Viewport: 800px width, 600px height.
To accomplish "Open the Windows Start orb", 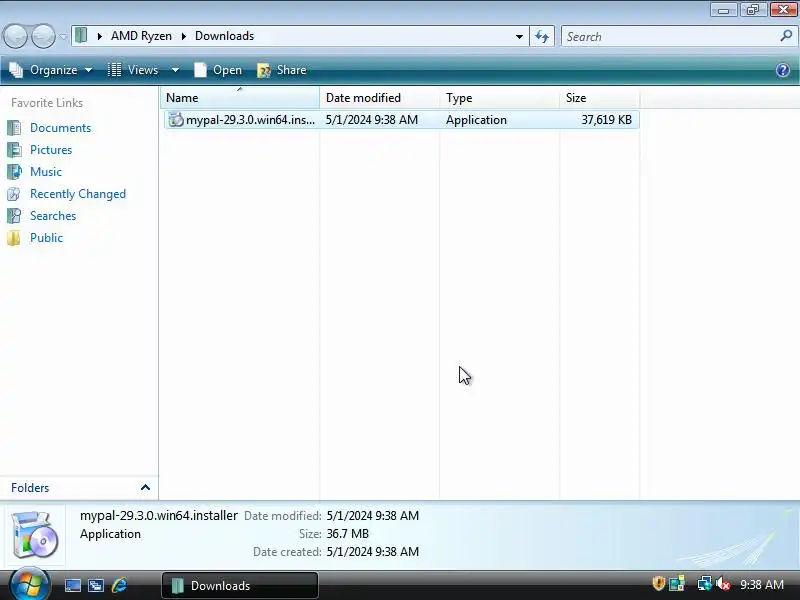I will (x=29, y=584).
